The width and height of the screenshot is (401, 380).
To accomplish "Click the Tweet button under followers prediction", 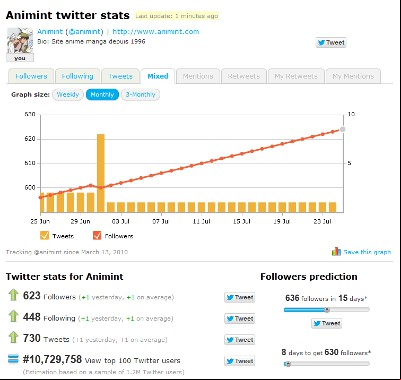I will coord(327,323).
